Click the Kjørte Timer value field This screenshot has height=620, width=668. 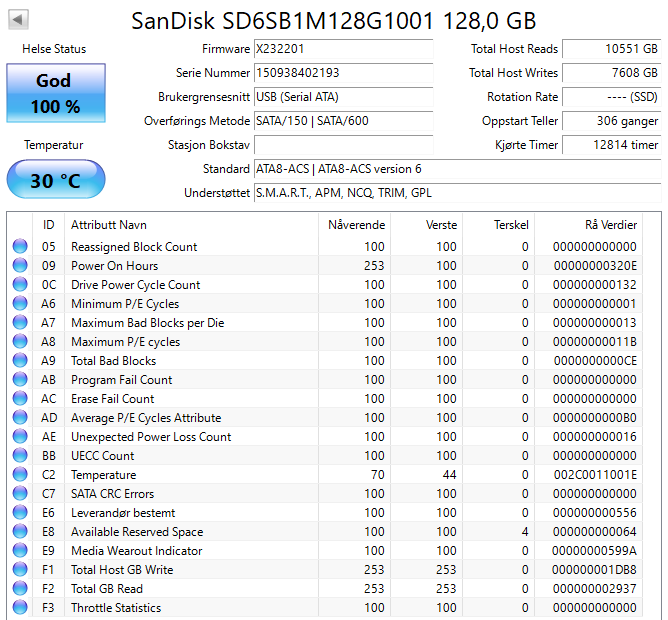(x=611, y=145)
